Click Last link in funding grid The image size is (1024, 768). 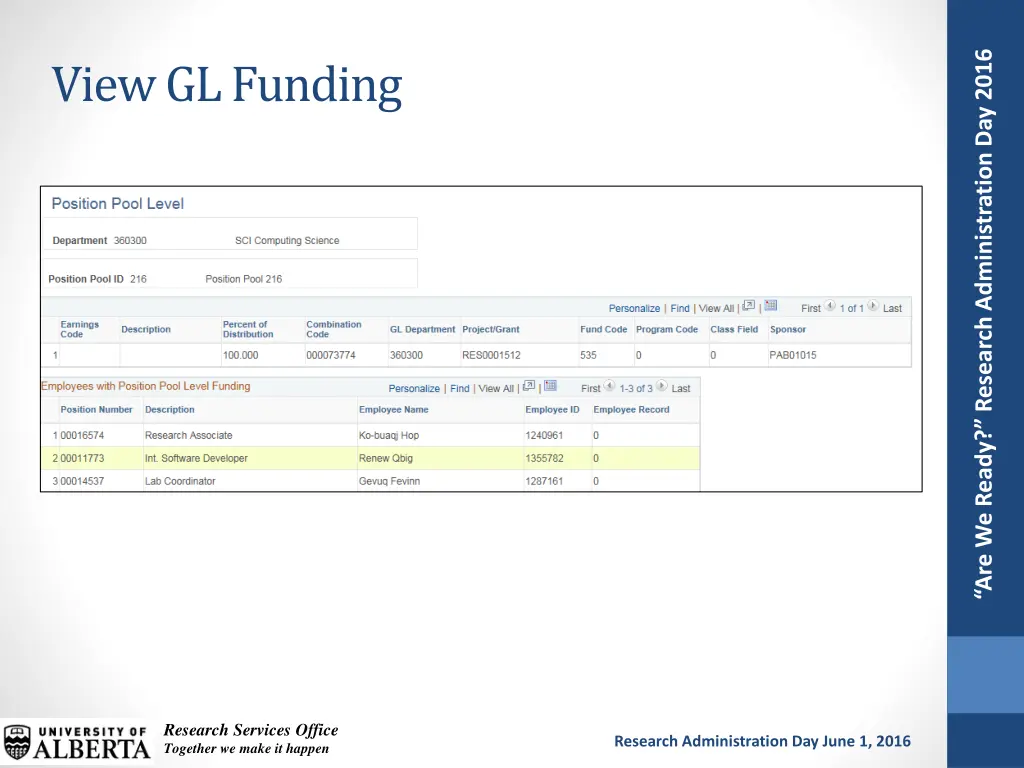point(892,308)
